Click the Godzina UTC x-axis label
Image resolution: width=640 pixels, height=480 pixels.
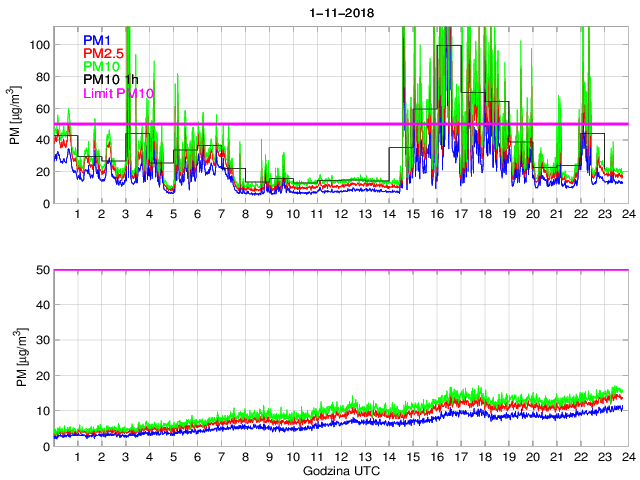tap(340, 470)
